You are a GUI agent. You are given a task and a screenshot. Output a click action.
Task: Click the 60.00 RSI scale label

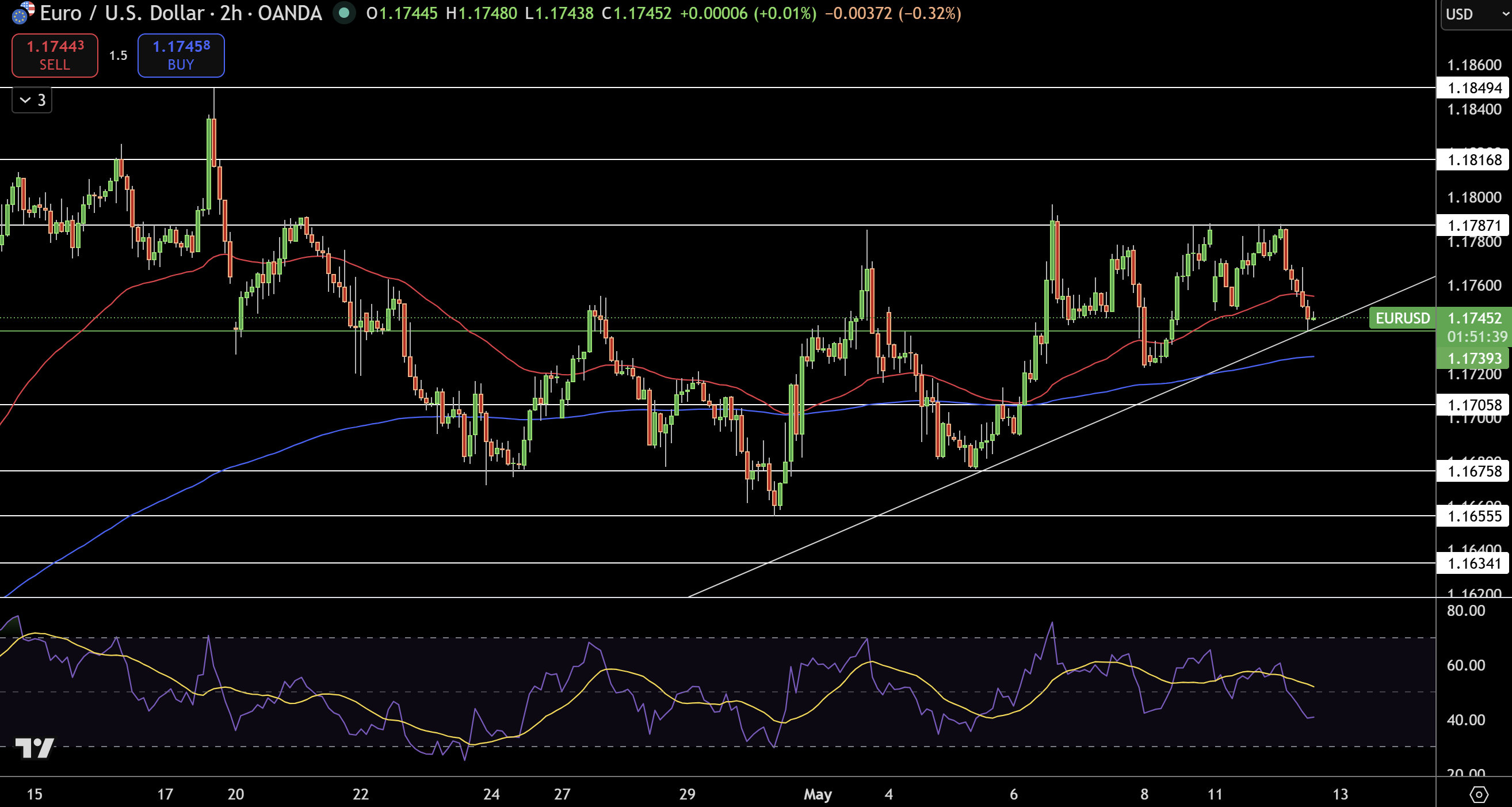coord(1465,665)
